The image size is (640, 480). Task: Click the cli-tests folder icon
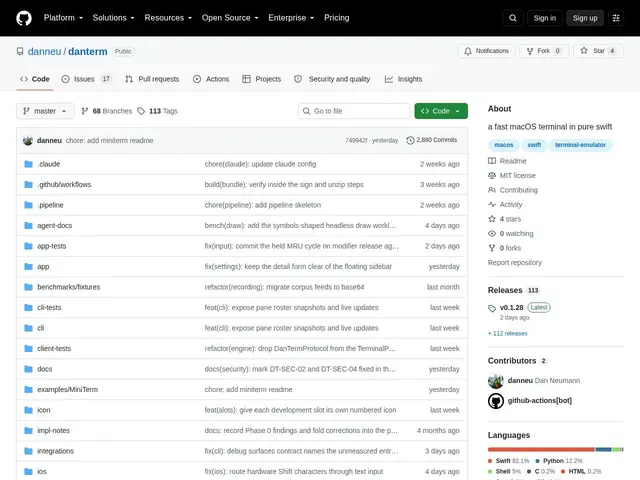point(28,307)
